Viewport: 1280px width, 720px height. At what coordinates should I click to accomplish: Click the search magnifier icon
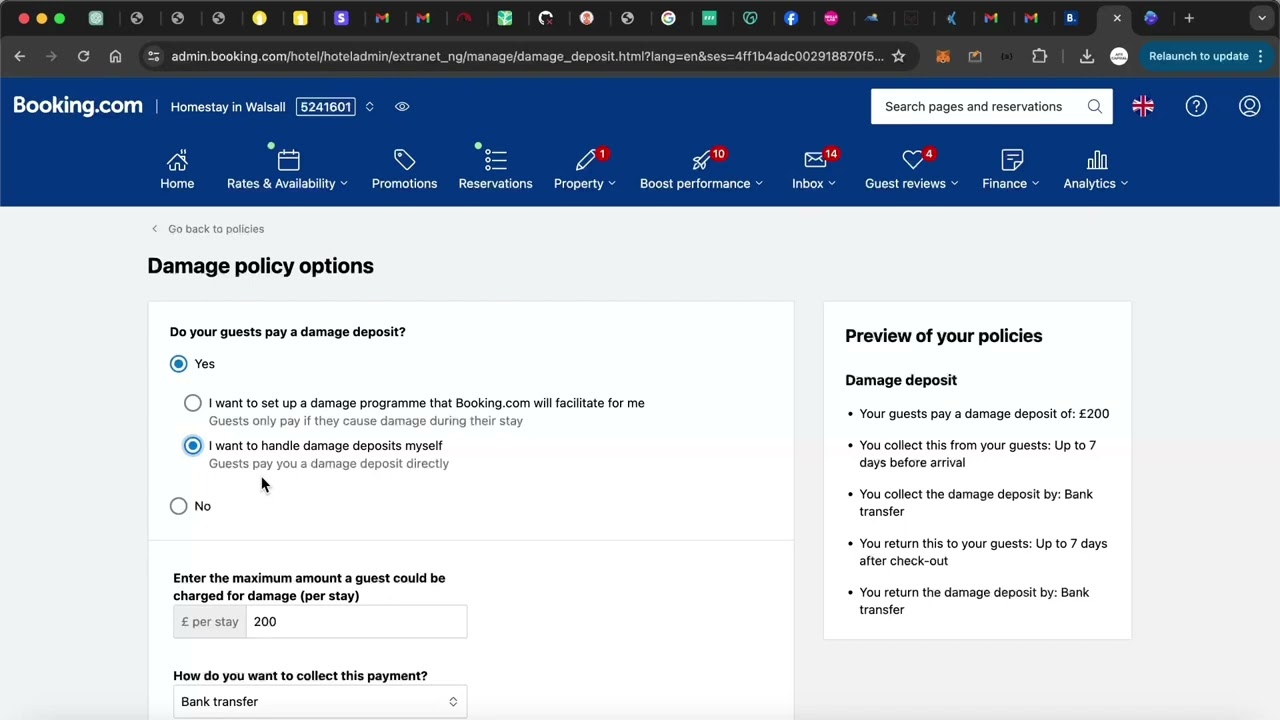coord(1095,106)
